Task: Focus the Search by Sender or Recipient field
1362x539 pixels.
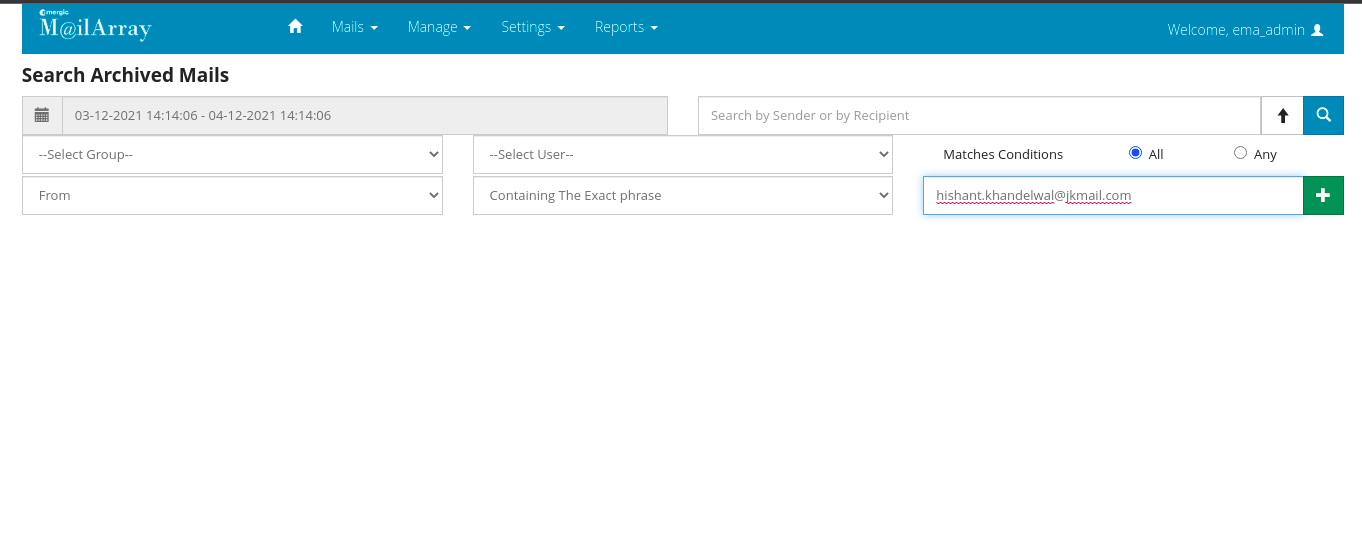Action: 979,115
